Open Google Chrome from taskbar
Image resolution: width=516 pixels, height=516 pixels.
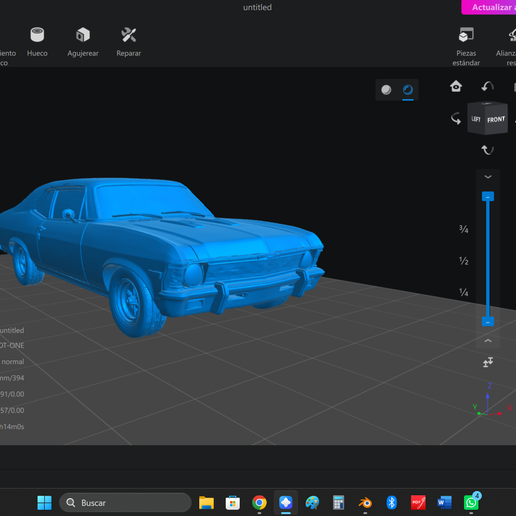click(x=259, y=503)
